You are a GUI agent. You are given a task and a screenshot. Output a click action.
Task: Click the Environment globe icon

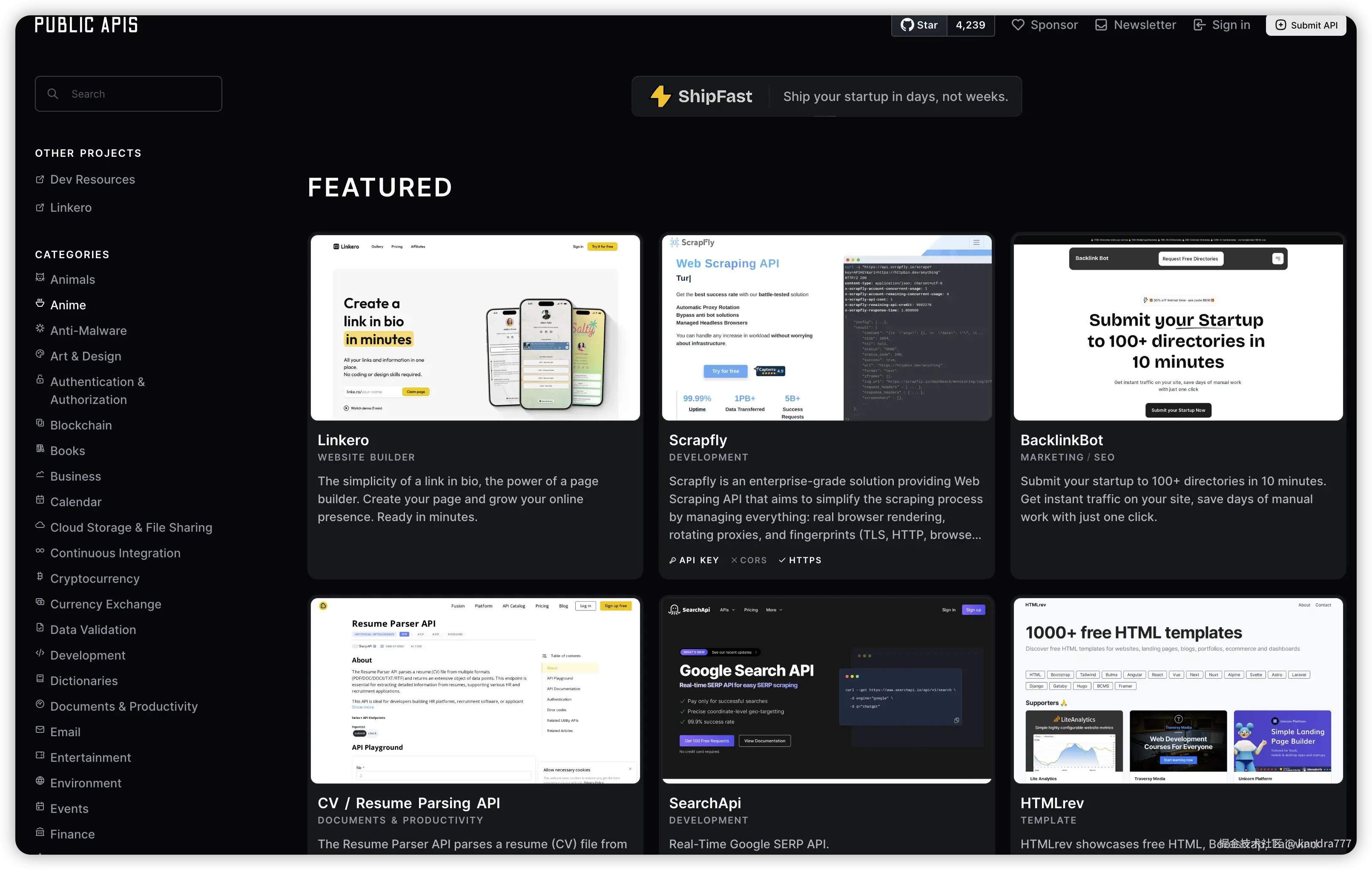[40, 781]
